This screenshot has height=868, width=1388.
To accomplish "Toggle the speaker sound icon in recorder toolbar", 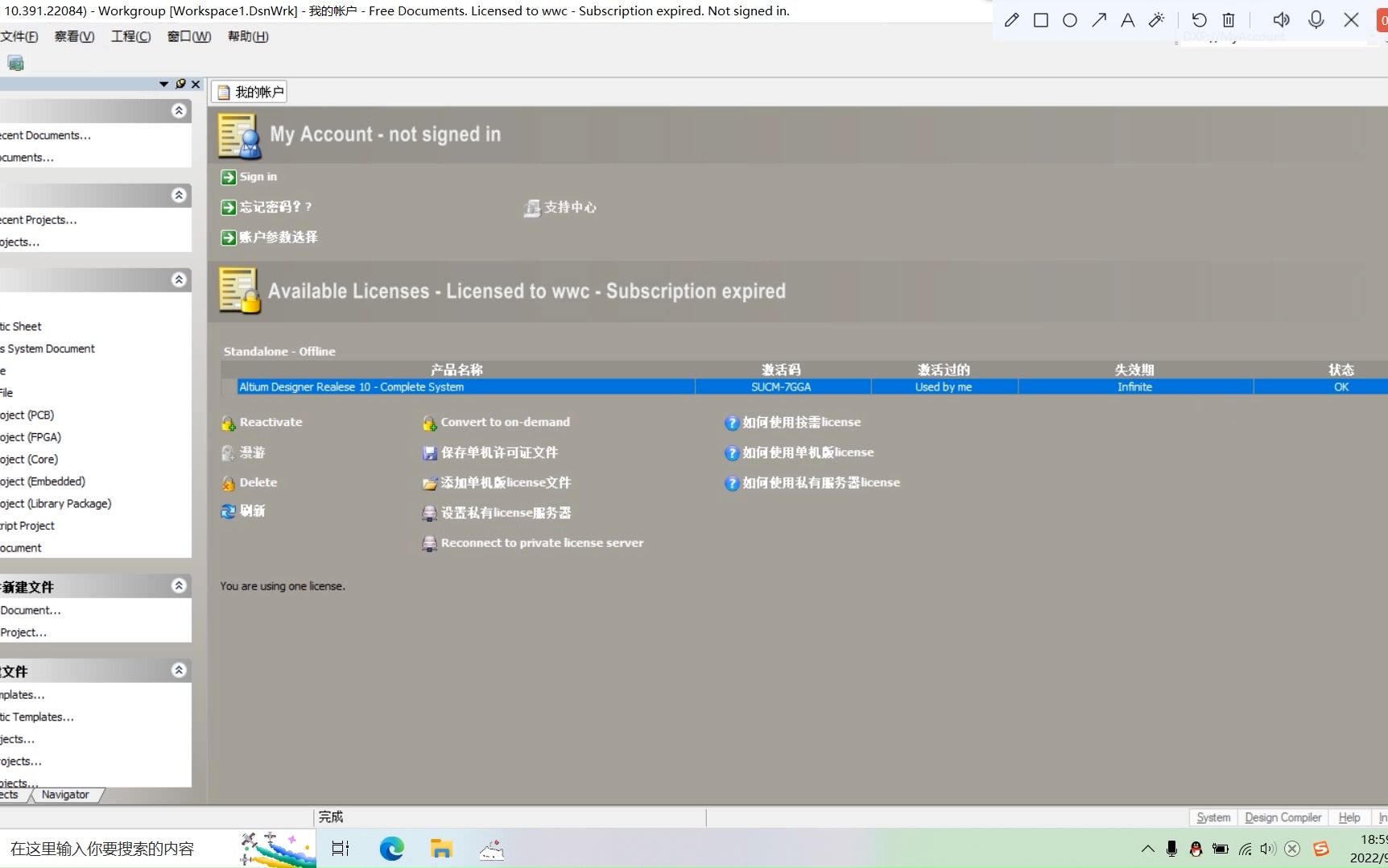I will point(1281,20).
